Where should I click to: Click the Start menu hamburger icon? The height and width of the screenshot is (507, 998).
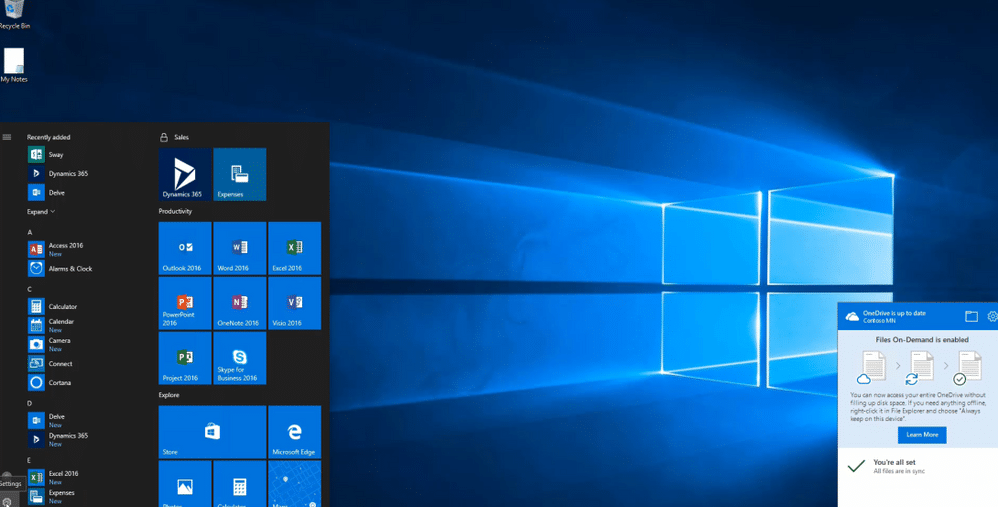point(7,137)
